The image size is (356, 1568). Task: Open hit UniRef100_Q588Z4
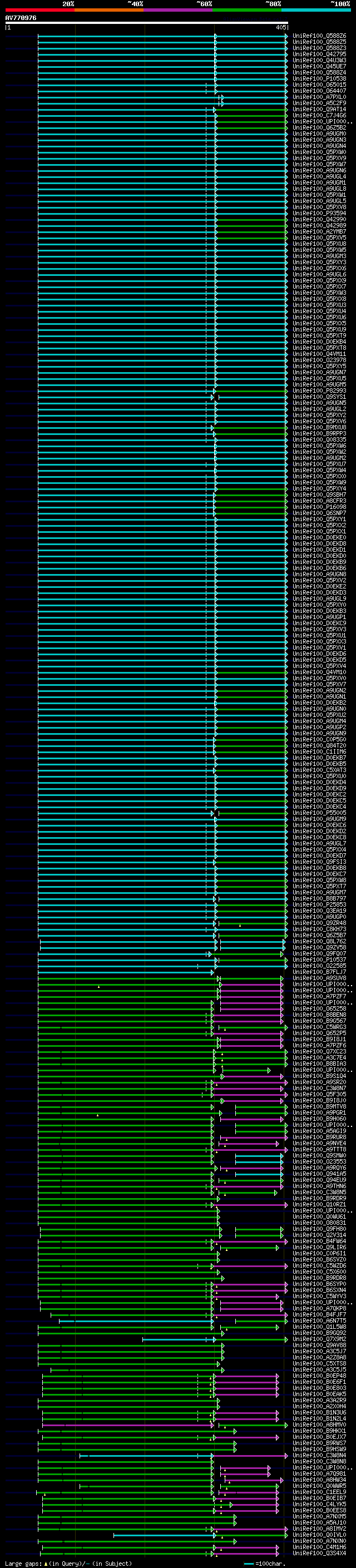click(x=319, y=72)
